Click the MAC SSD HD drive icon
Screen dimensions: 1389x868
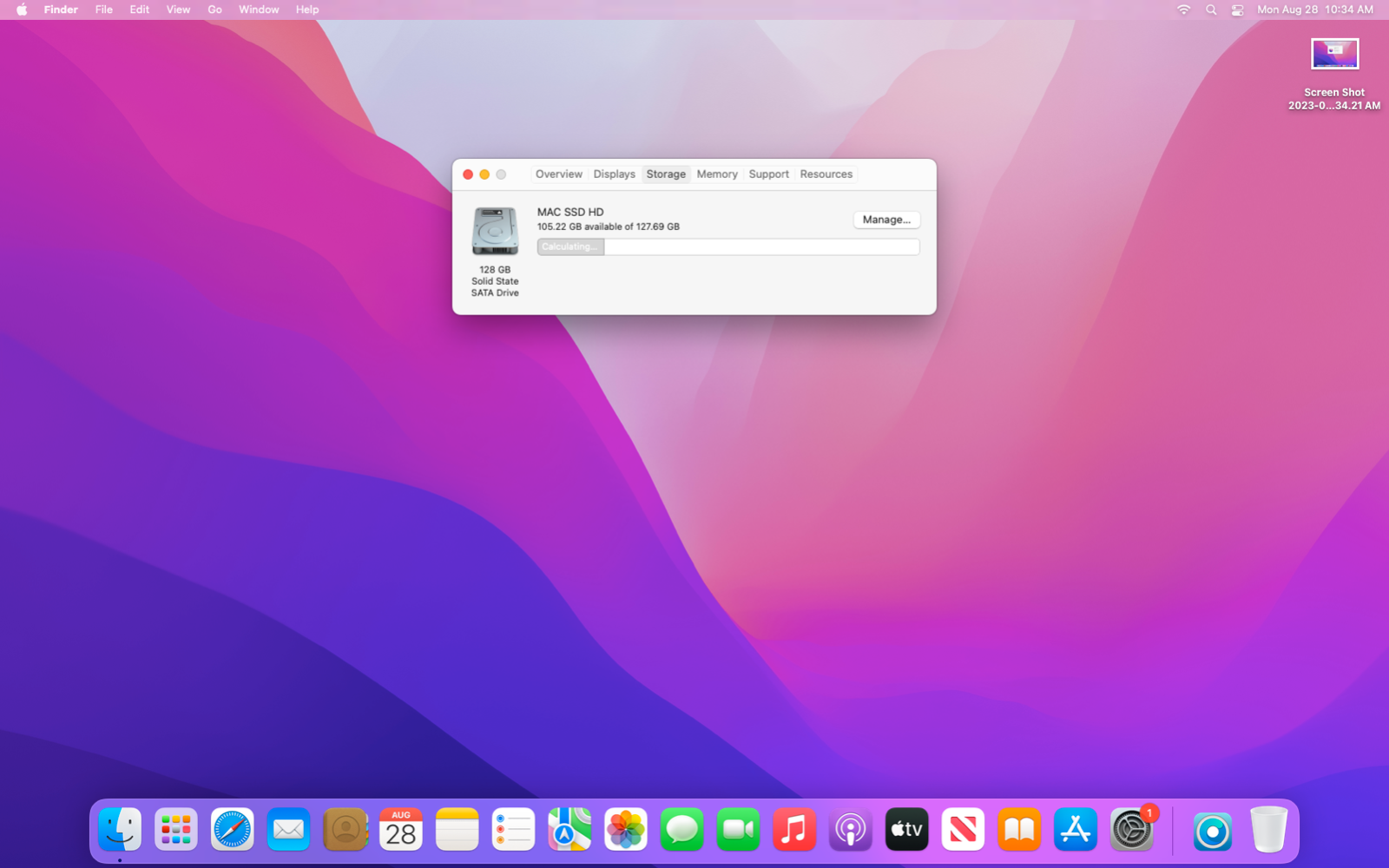(x=495, y=231)
